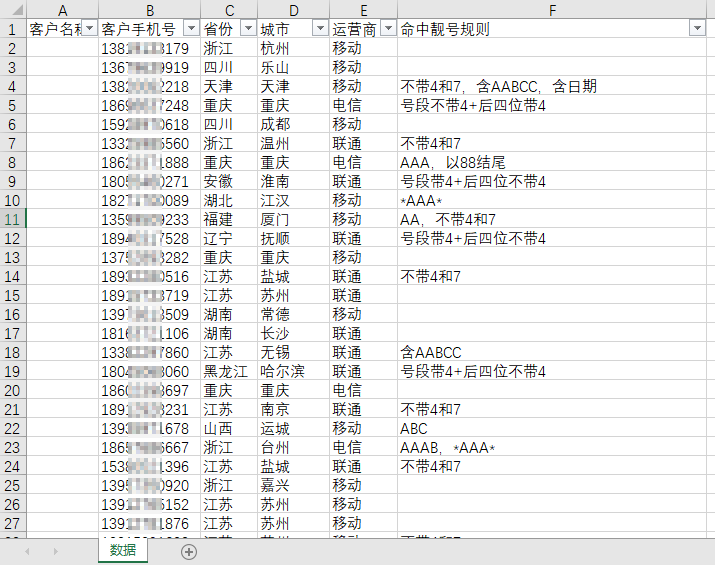Screen dimensions: 715x565
Task: Select column F header
Action: [553, 9]
